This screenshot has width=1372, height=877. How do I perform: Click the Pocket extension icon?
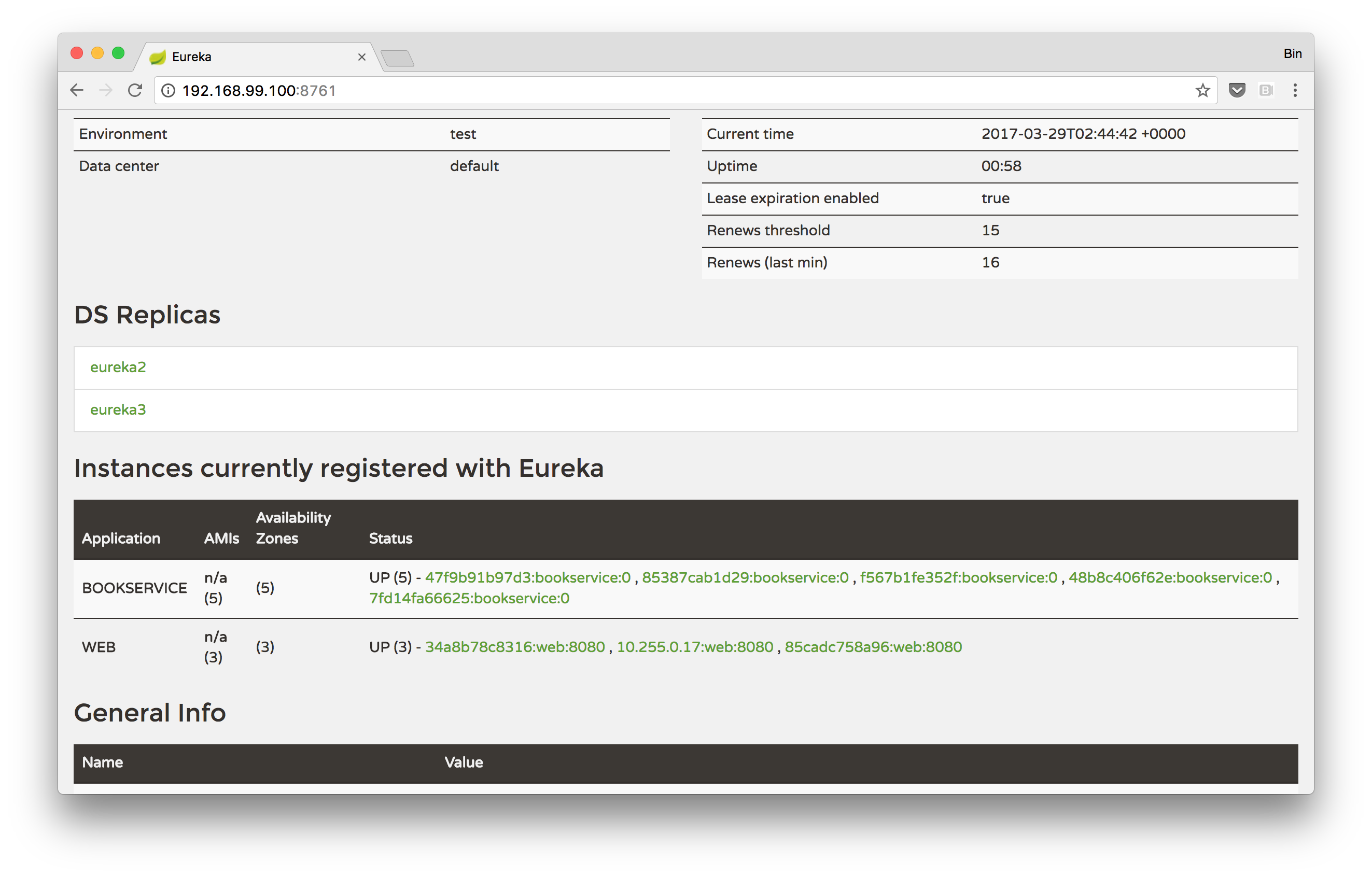click(x=1236, y=90)
